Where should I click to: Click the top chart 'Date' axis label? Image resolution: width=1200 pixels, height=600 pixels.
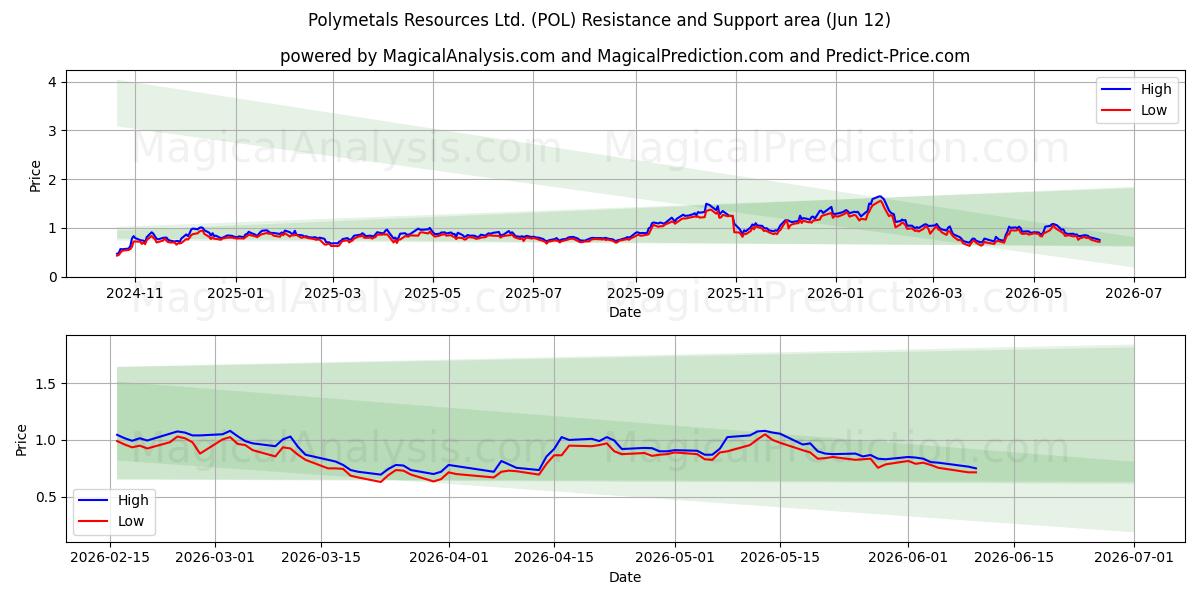click(625, 312)
